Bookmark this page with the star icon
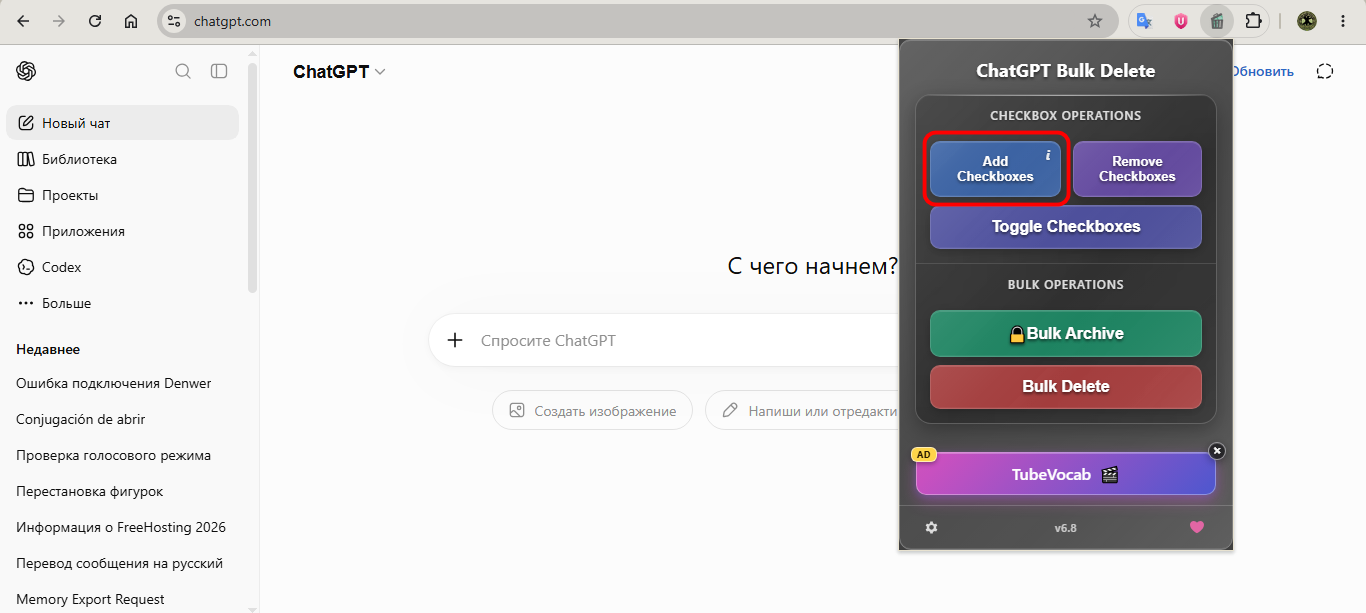Viewport: 1366px width, 613px height. tap(1095, 21)
